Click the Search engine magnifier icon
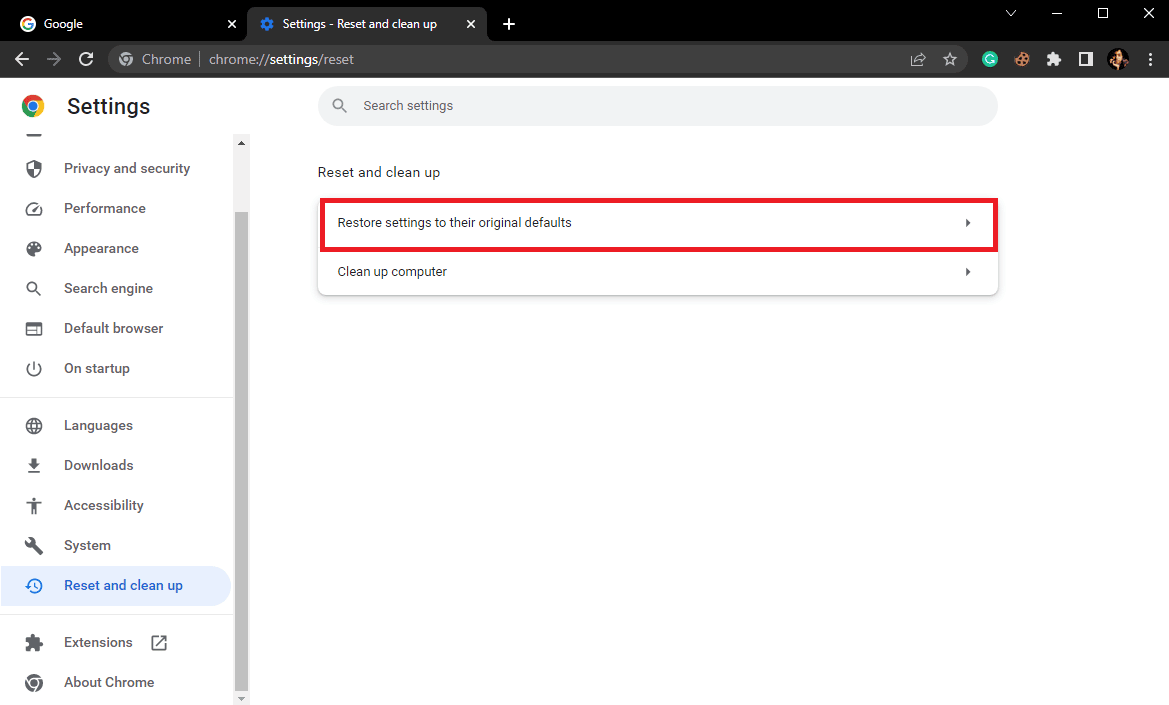Image resolution: width=1169 pixels, height=705 pixels. tap(34, 288)
